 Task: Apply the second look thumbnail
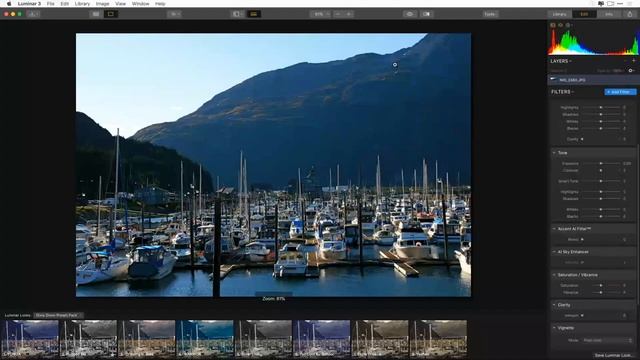point(88,339)
